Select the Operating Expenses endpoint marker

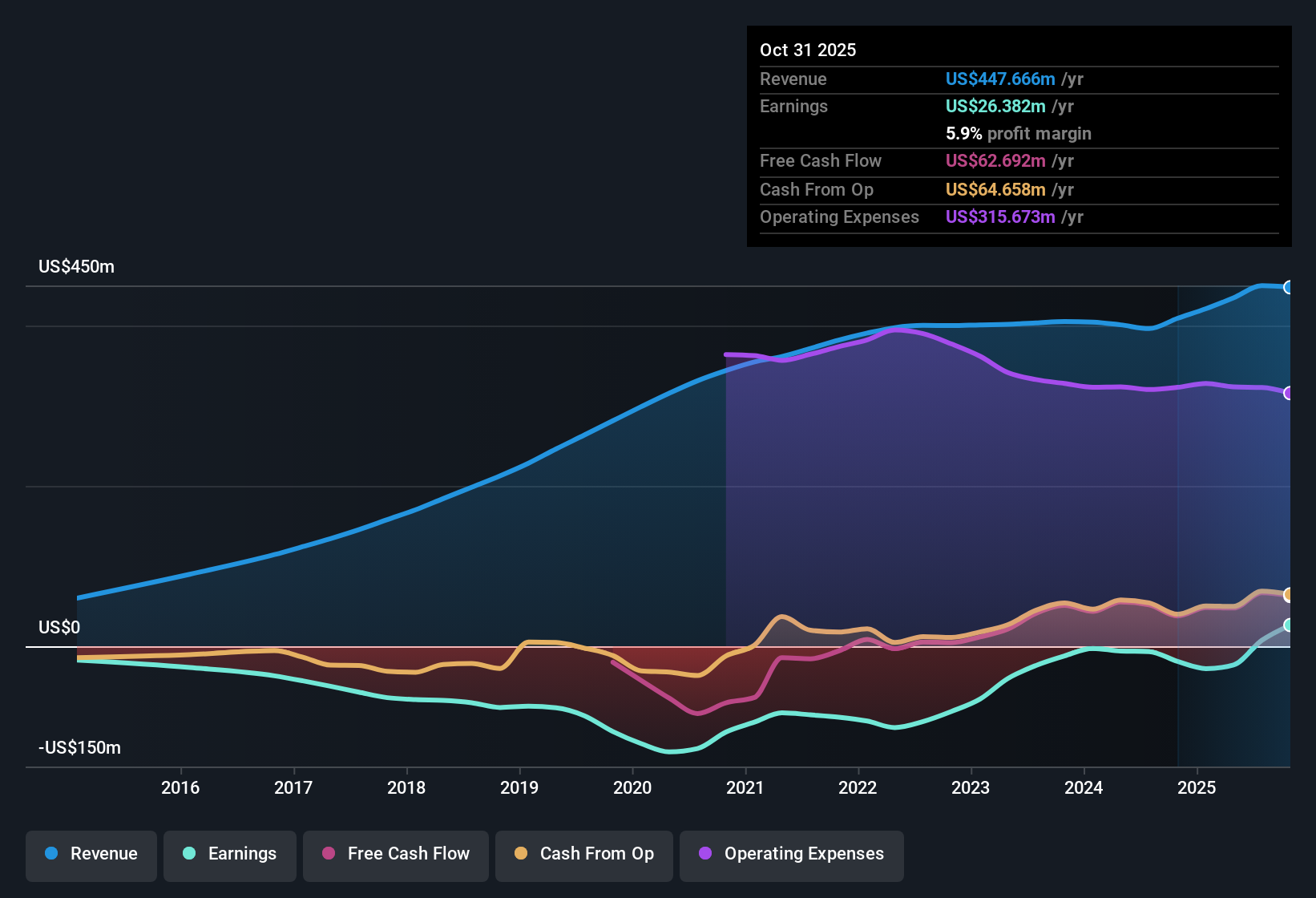1289,393
